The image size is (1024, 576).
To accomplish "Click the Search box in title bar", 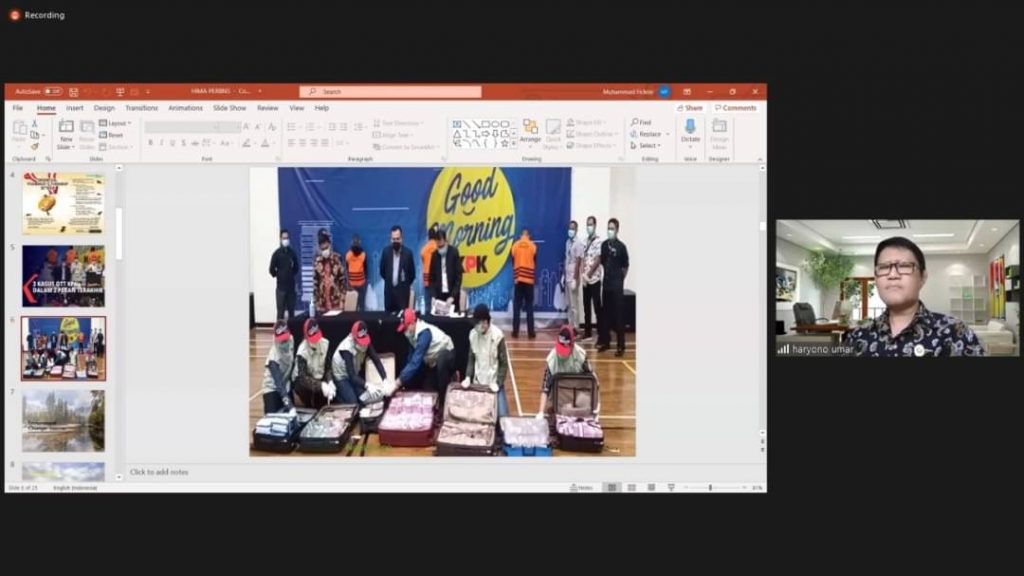I will pos(391,92).
